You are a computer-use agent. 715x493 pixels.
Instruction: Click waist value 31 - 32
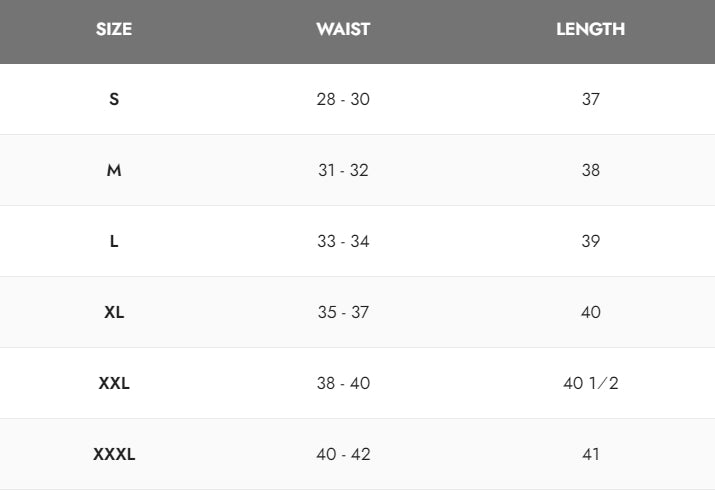tap(343, 170)
